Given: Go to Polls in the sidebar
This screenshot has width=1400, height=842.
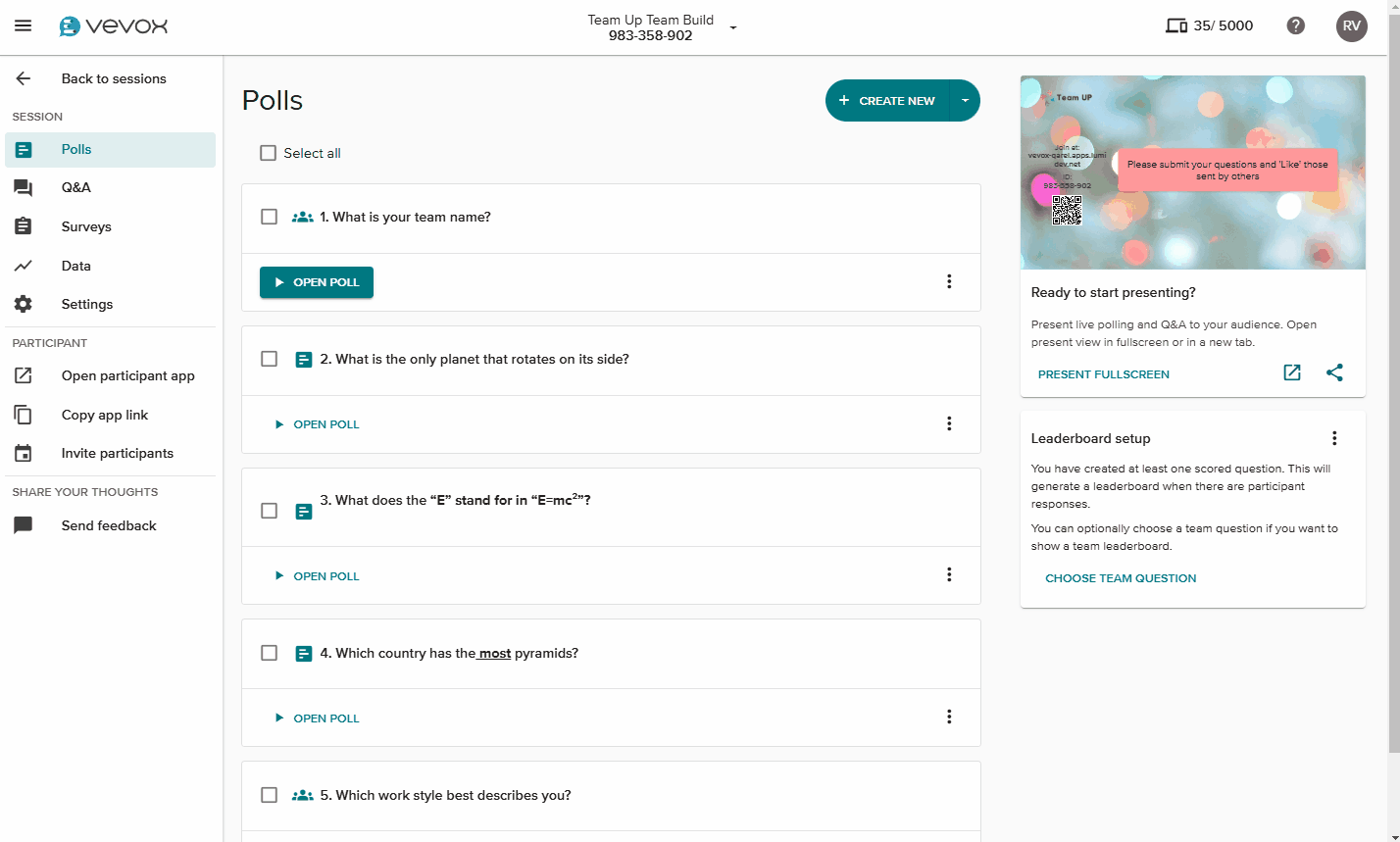Looking at the screenshot, I should (x=111, y=150).
